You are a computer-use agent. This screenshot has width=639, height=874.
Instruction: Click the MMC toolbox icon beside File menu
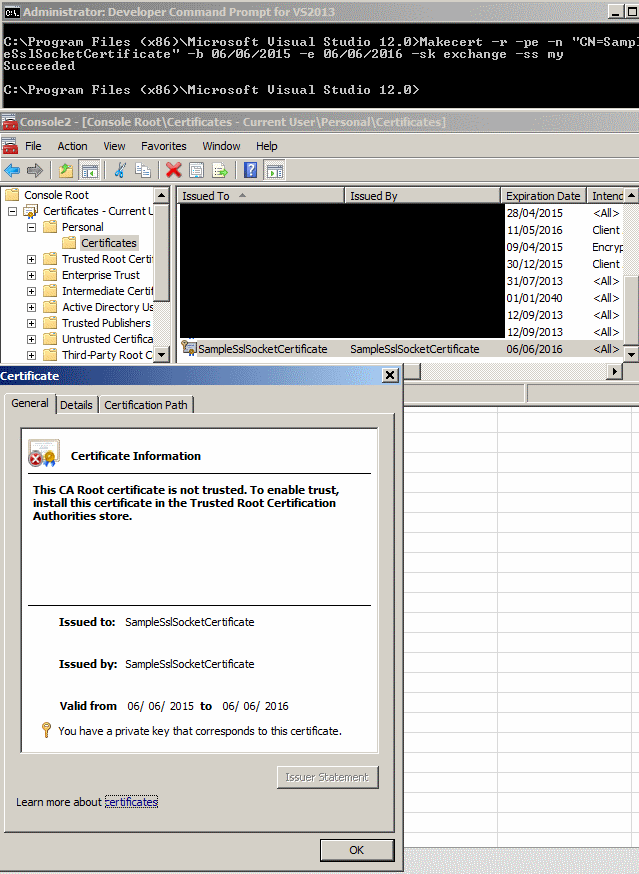(x=10, y=146)
